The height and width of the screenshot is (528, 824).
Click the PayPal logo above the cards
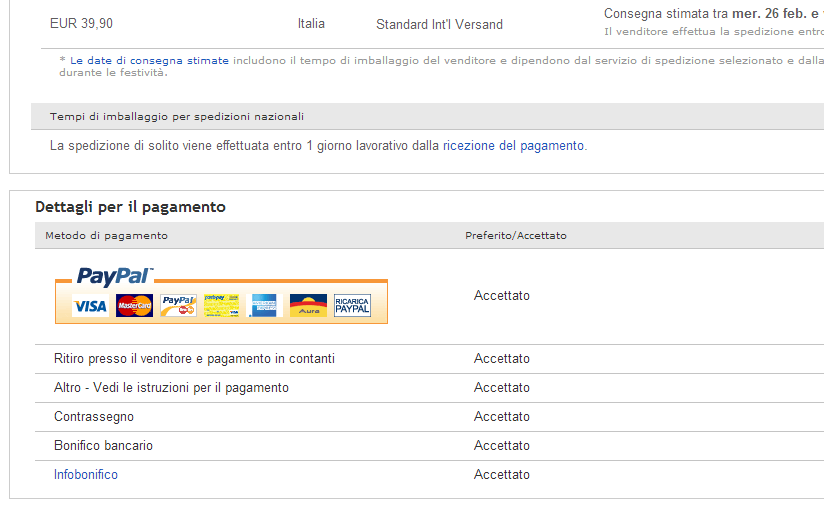(115, 276)
